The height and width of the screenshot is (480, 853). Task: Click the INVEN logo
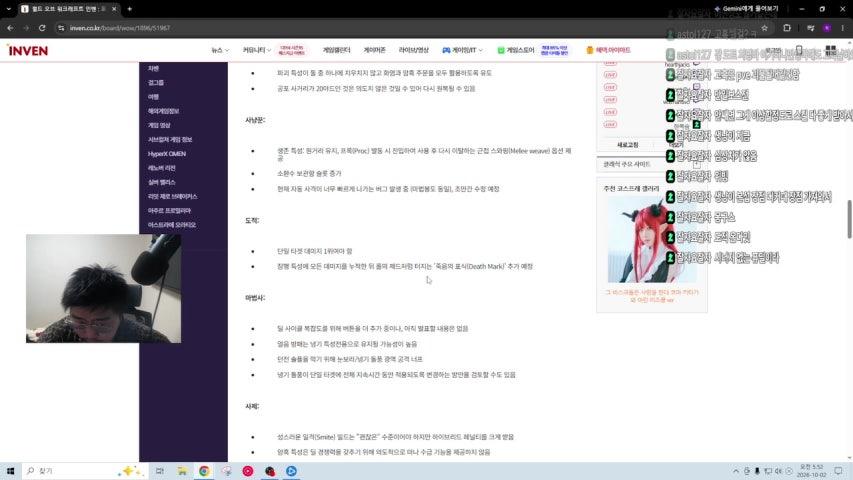point(28,51)
